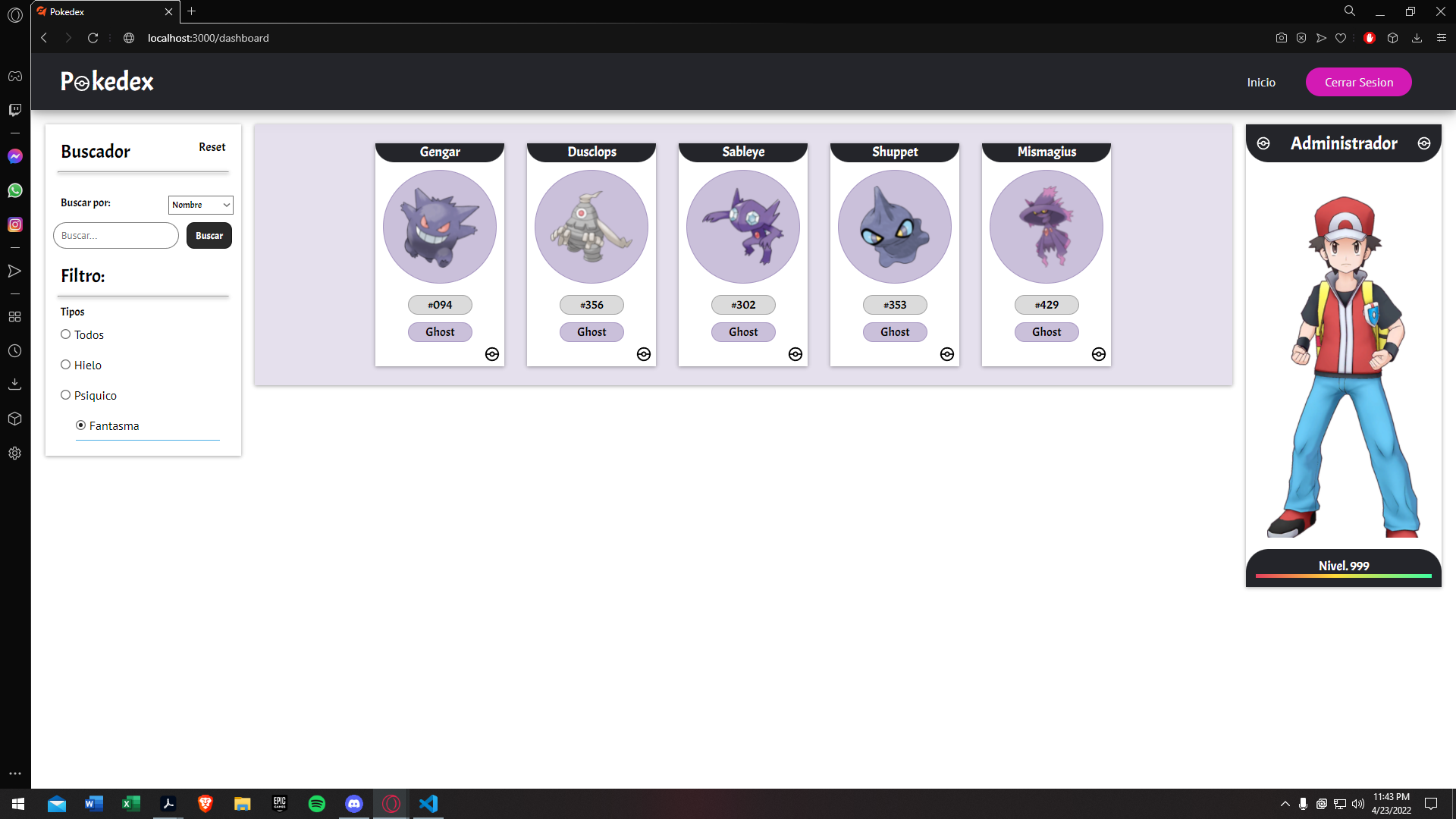The height and width of the screenshot is (819, 1456).
Task: Open Discord from the taskbar
Action: pos(354,804)
